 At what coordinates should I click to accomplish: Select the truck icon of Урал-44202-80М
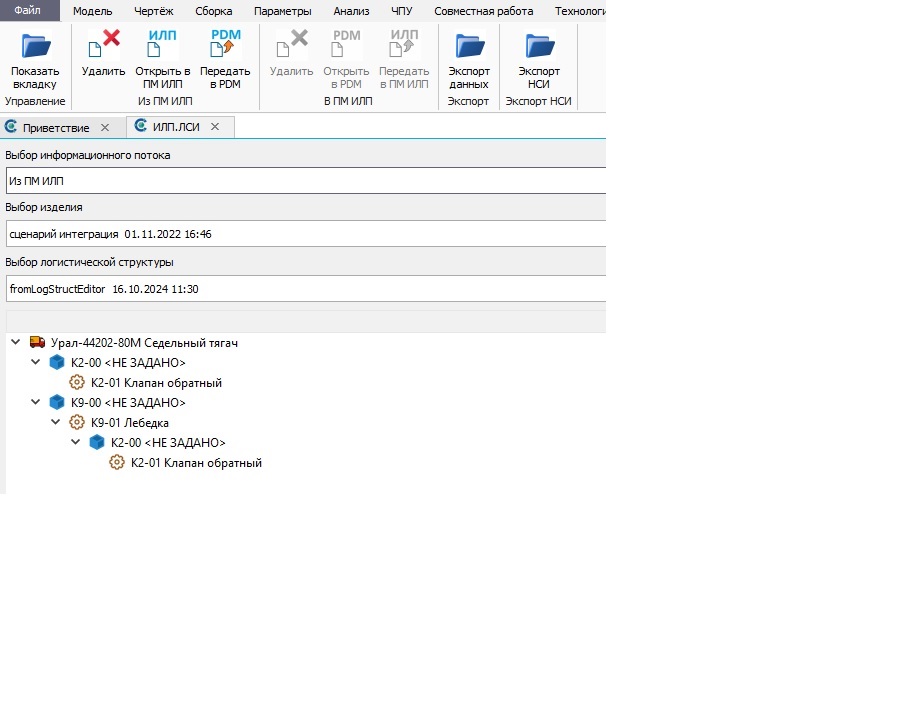tap(38, 342)
